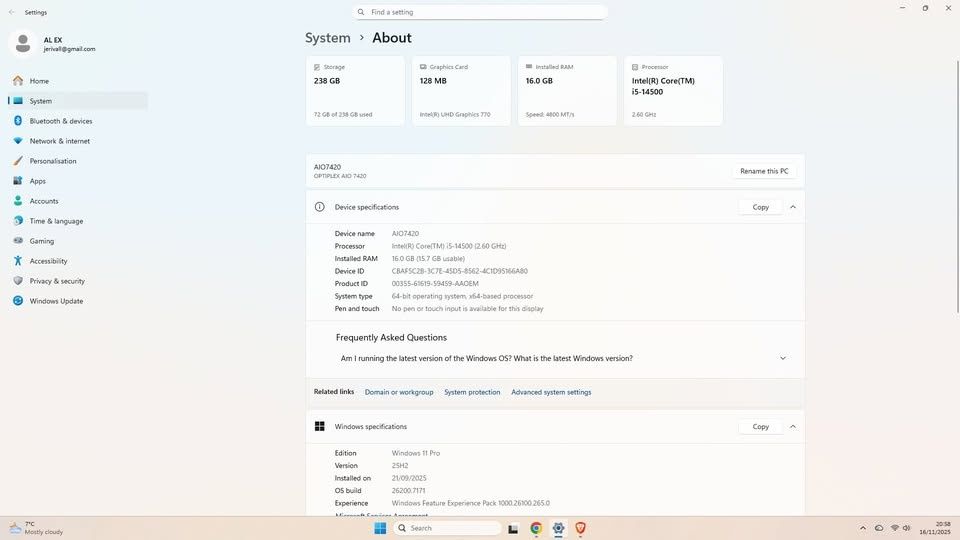Collapse the Windows specifications section
Viewport: 960px width, 540px height.
click(793, 427)
